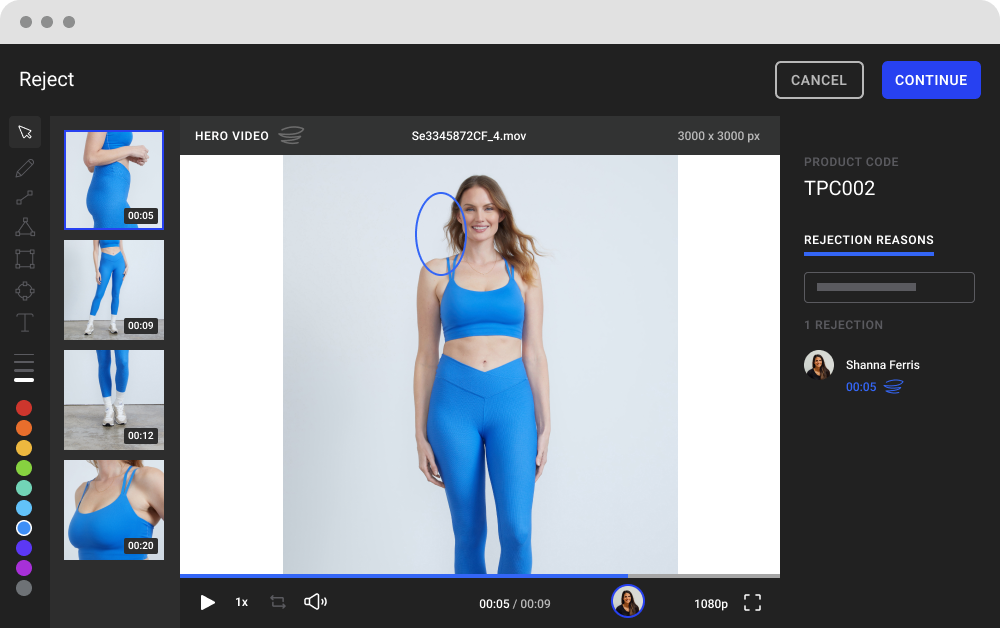Viewport: 1000px width, 628px height.
Task: Toggle looping for the video playback
Action: pos(277,603)
